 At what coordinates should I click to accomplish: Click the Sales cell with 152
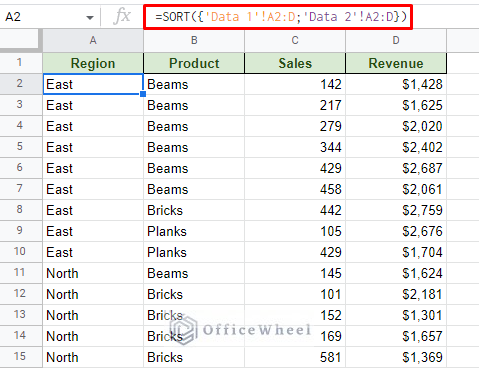tap(295, 315)
